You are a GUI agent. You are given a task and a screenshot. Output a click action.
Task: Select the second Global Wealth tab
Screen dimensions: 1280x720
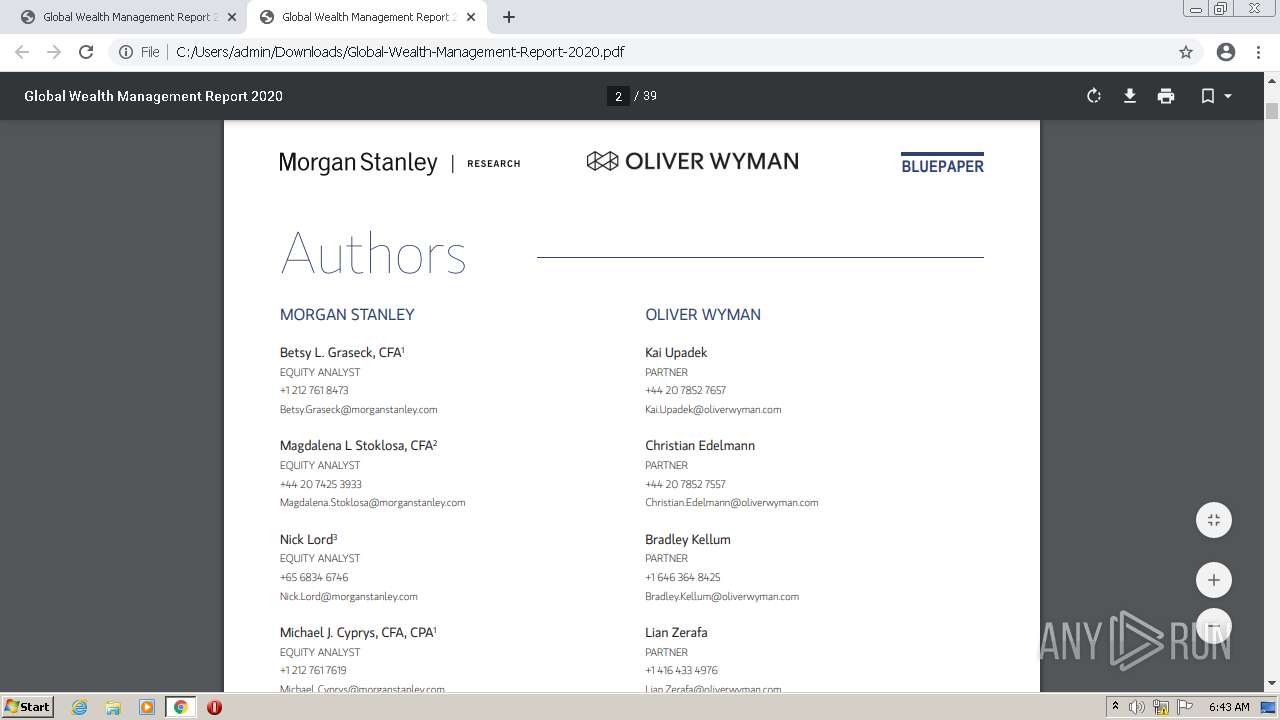pos(366,17)
